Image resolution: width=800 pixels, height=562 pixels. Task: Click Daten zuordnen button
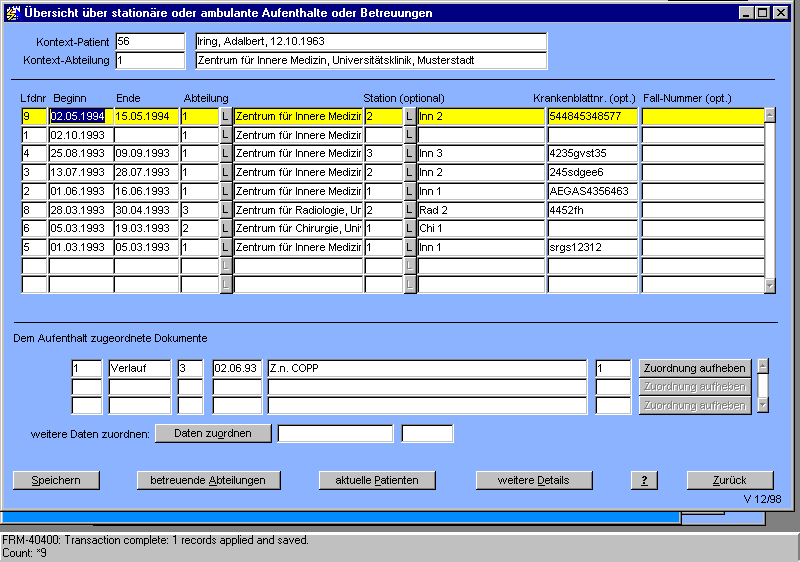[x=213, y=433]
